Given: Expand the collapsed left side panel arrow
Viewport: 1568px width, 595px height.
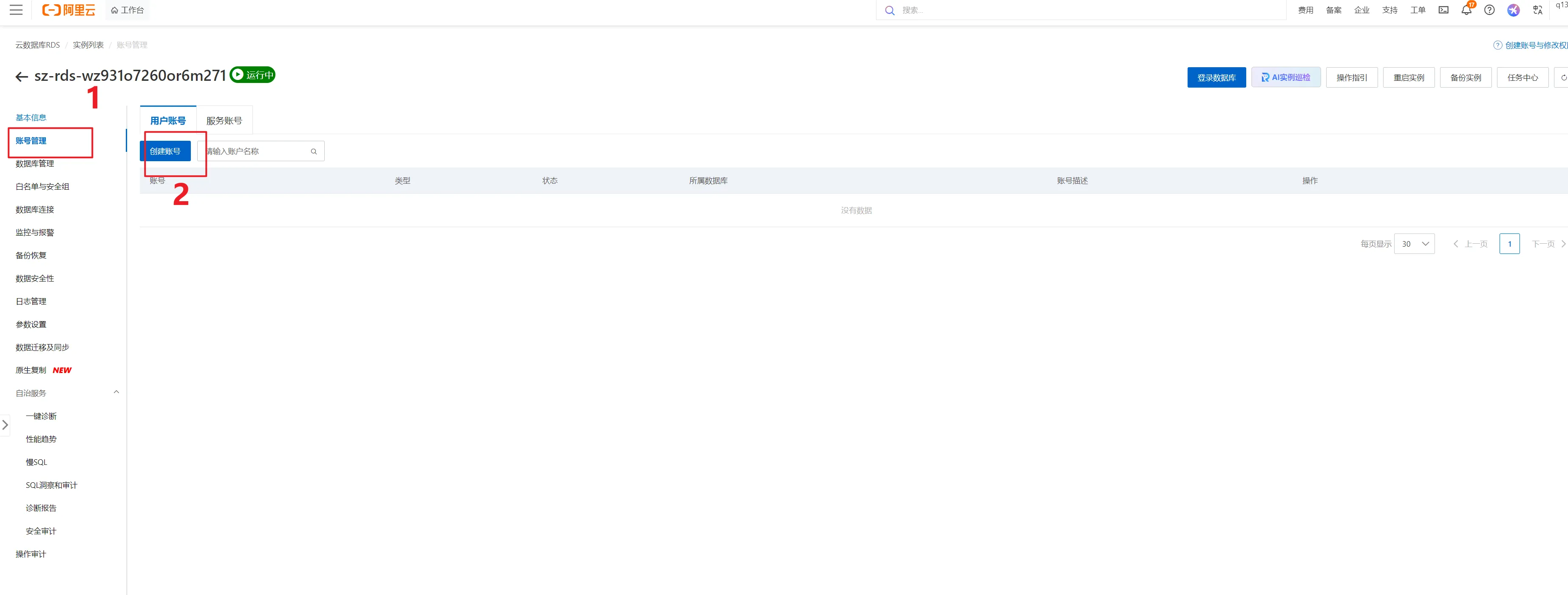Looking at the screenshot, I should (x=5, y=424).
